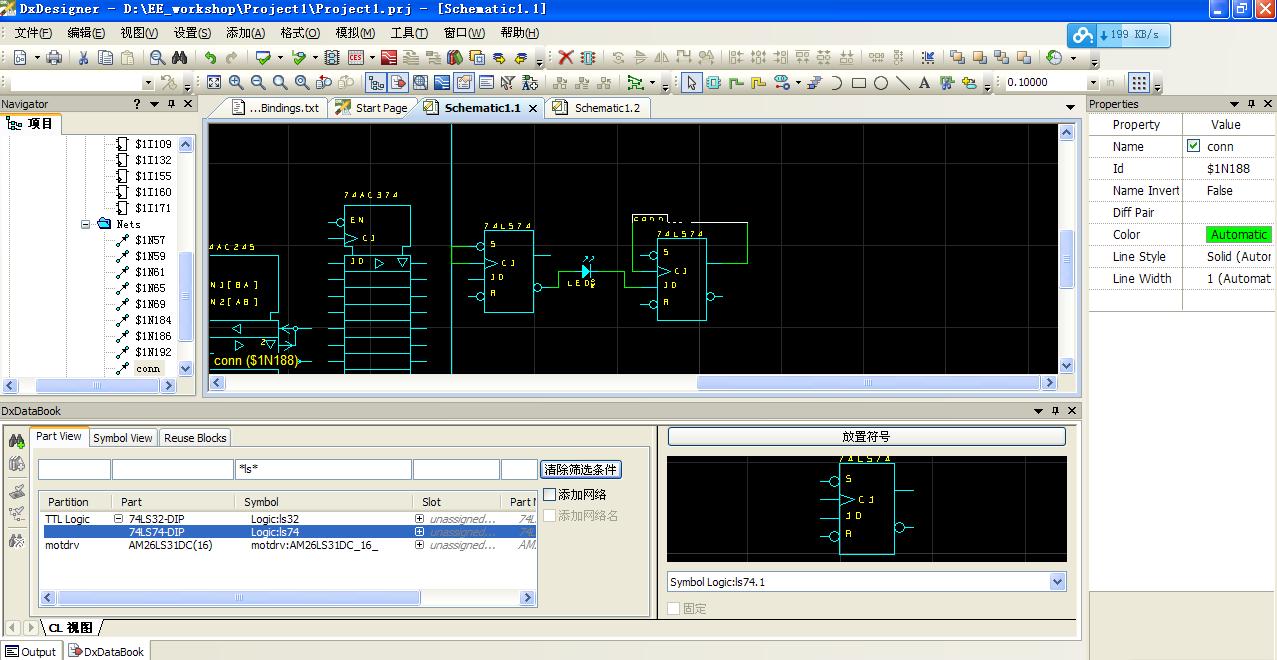Image resolution: width=1277 pixels, height=660 pixels.
Task: Toggle the grid dots display button
Action: [x=1139, y=83]
